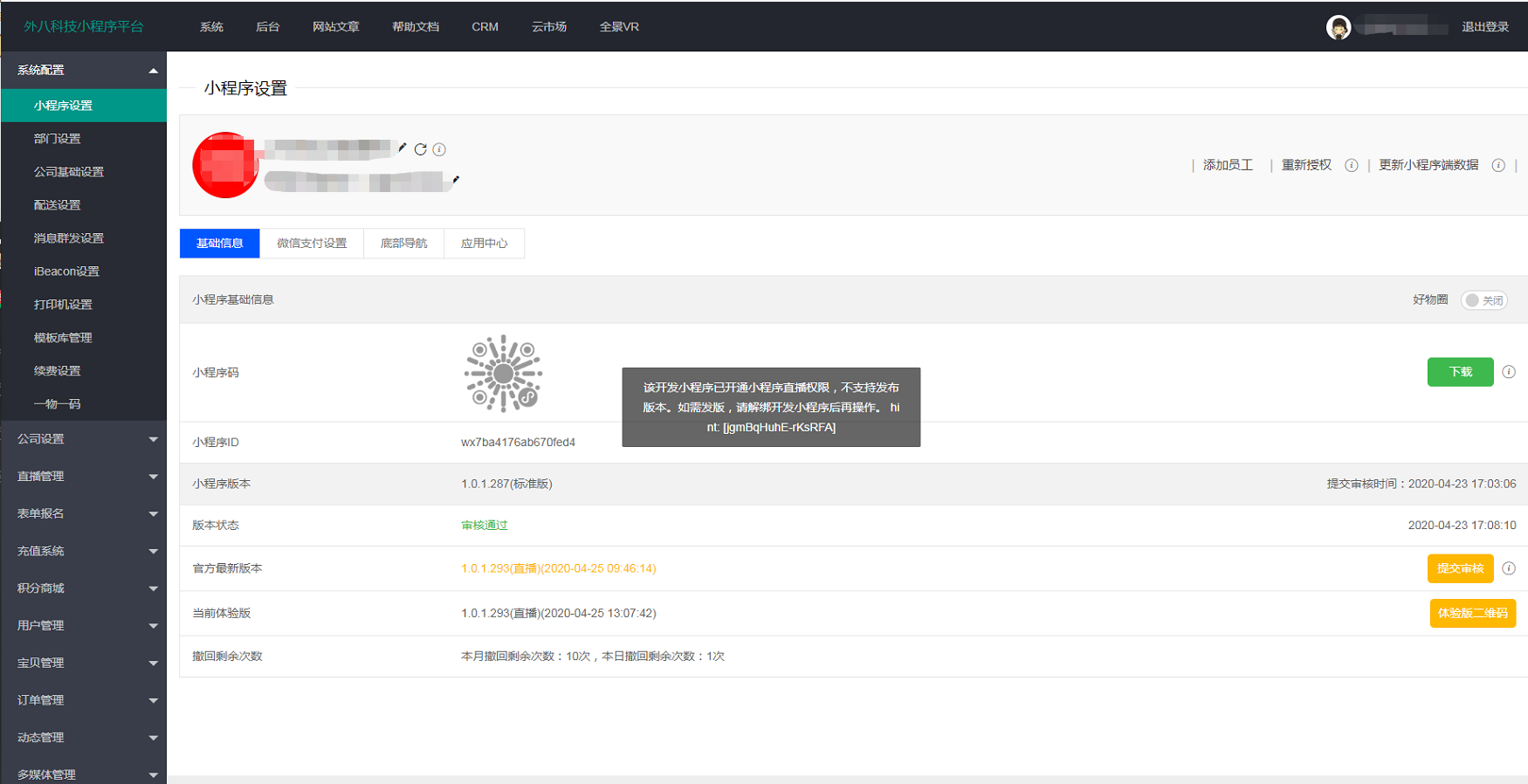The image size is (1528, 784).
Task: Click the 提交审核 button
Action: 1461,568
